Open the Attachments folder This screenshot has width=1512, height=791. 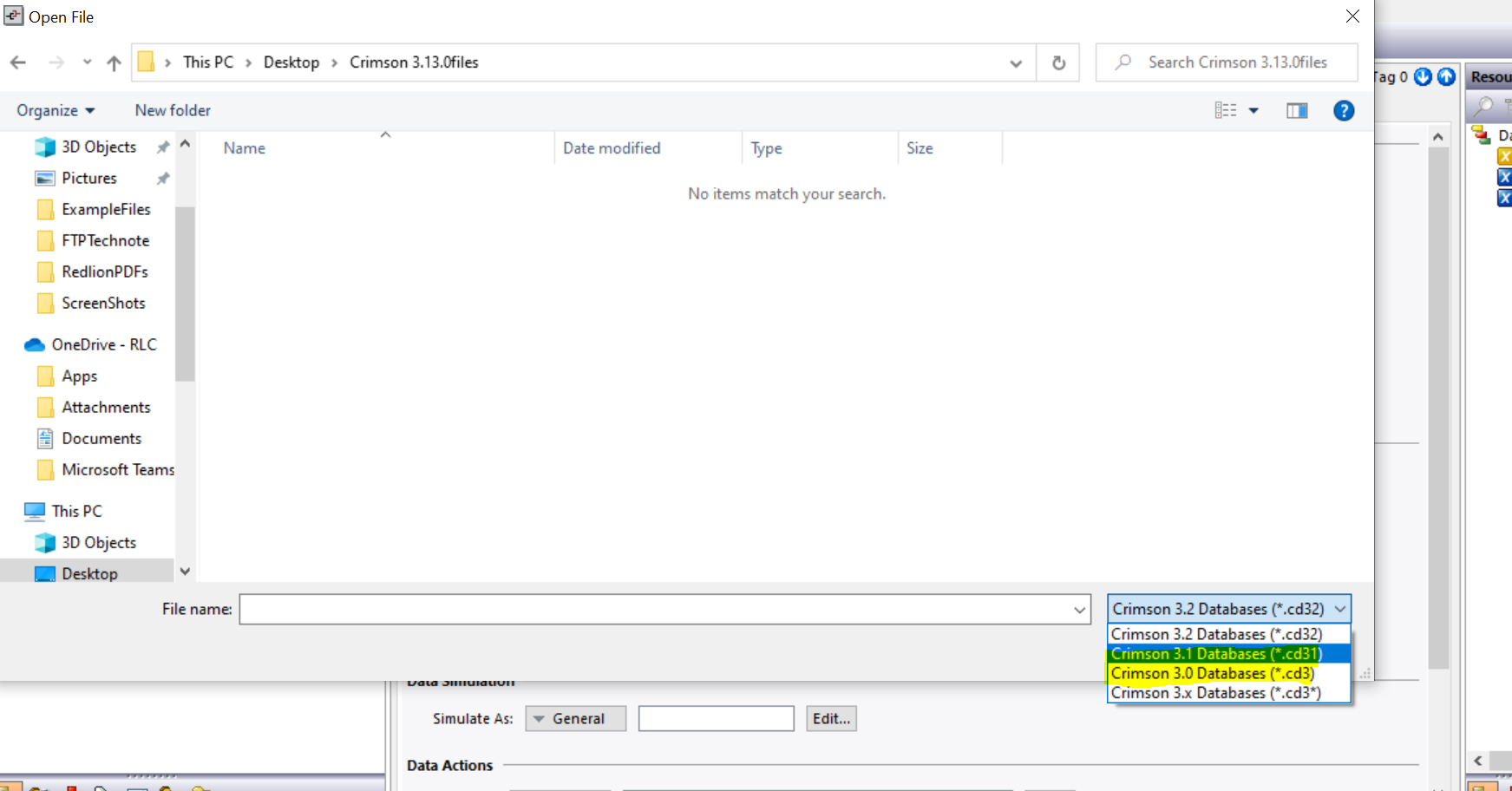tap(106, 407)
